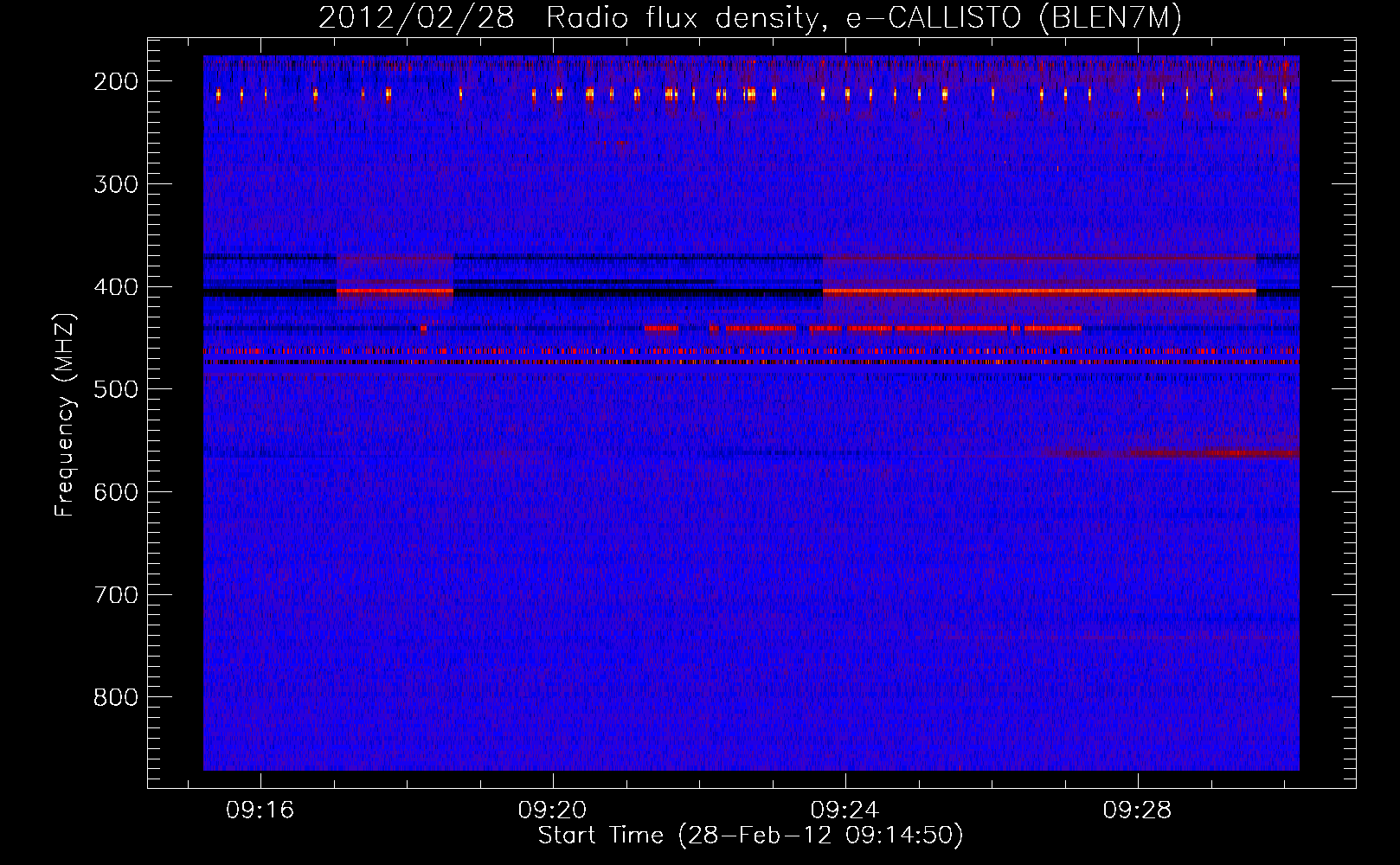Click the 09:16 time tick label
Screen dimensions: 1400x865
click(260, 811)
